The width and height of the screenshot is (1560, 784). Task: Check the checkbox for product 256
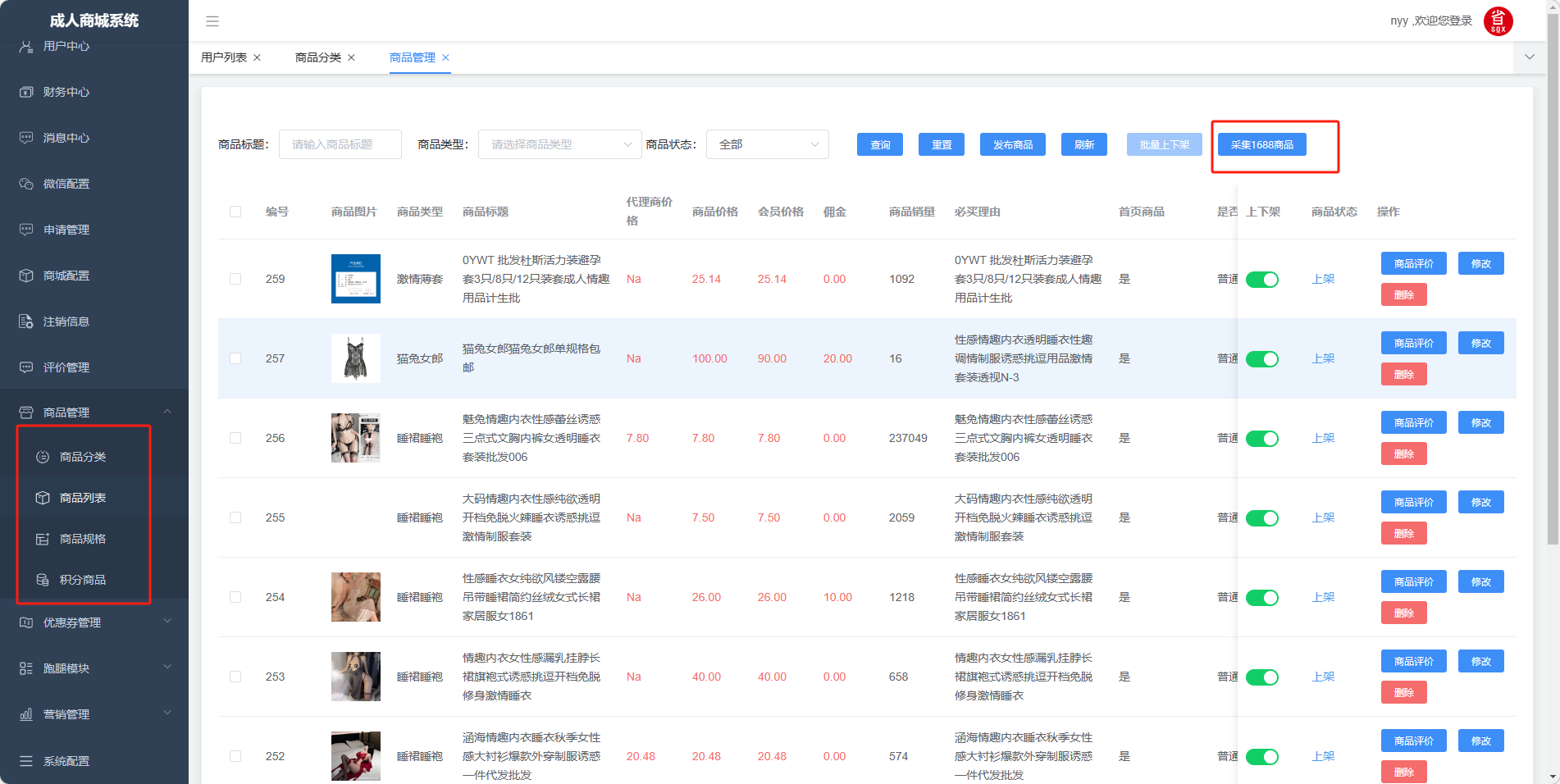235,438
